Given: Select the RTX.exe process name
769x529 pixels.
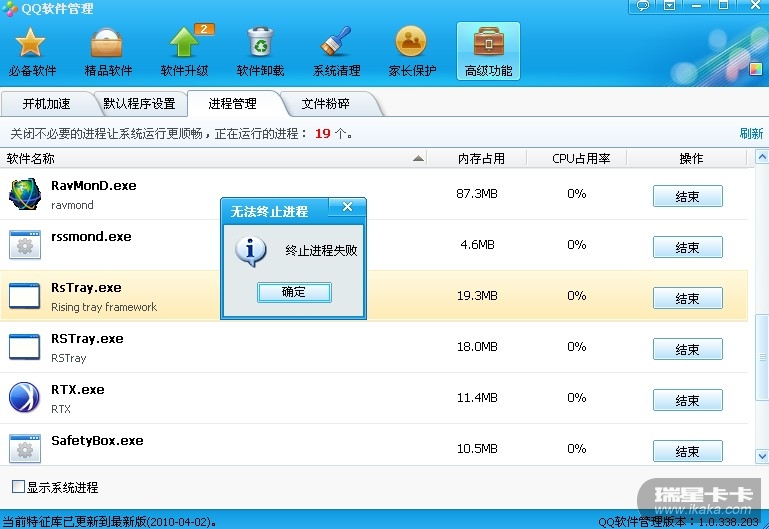Looking at the screenshot, I should tap(77, 389).
